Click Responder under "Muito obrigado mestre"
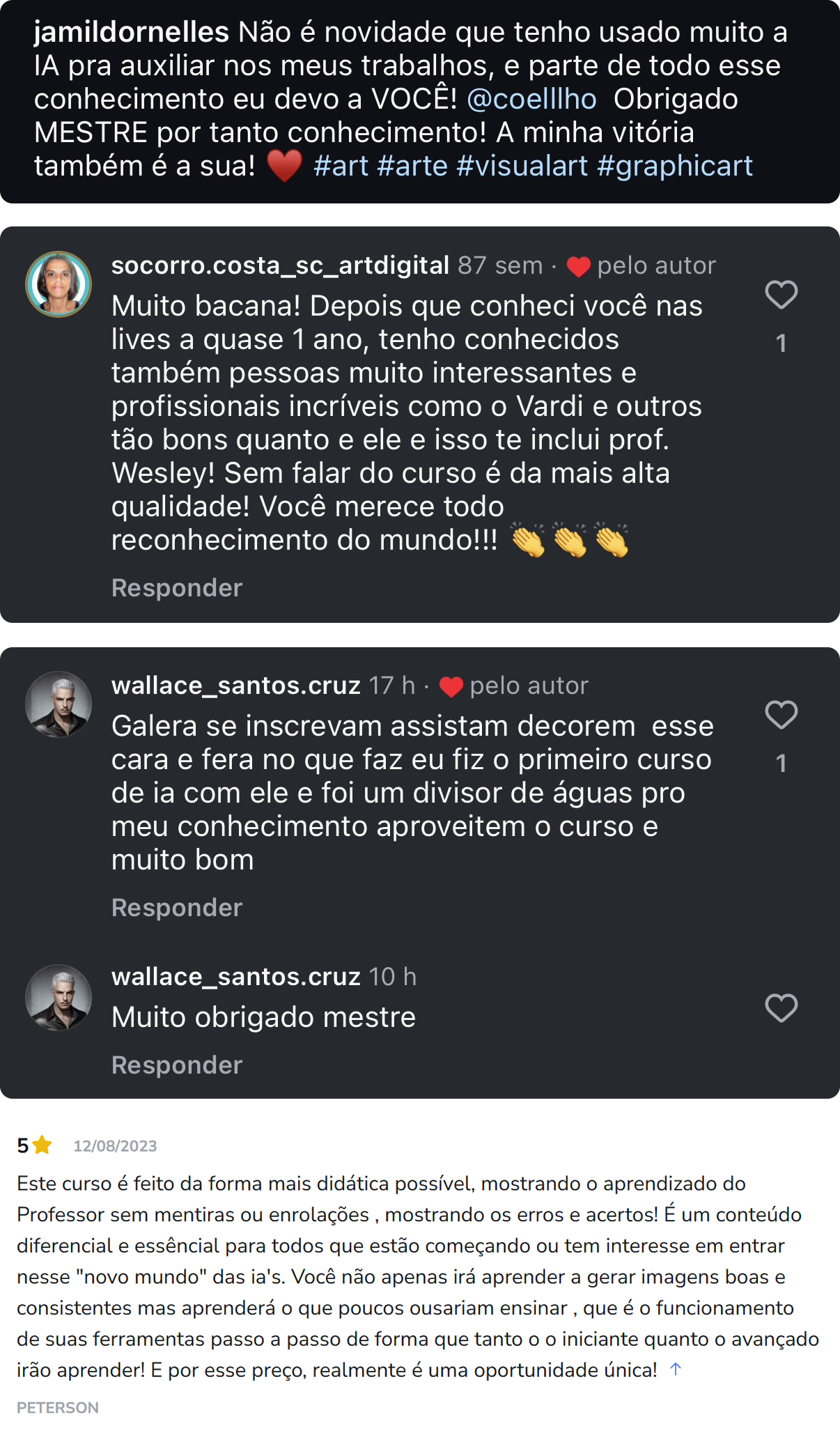840x1438 pixels. (177, 1065)
